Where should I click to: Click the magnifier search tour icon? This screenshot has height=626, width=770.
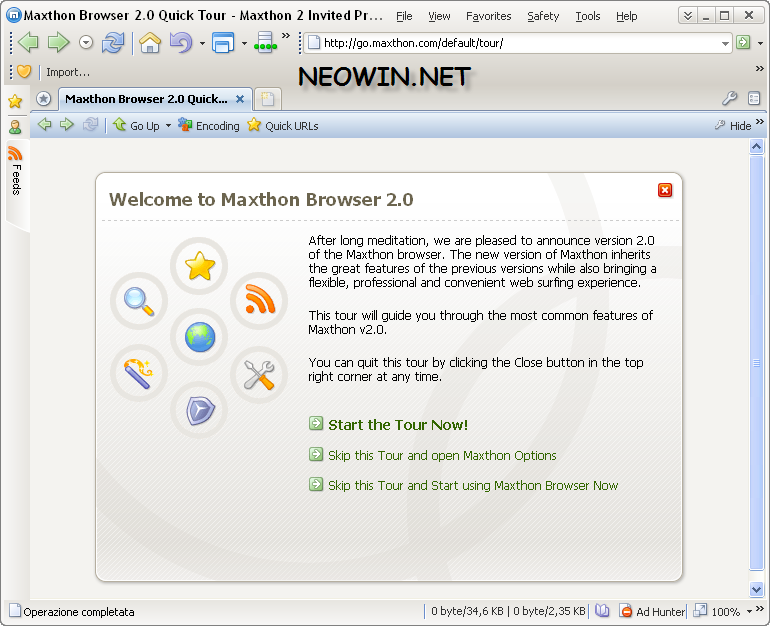pos(139,300)
